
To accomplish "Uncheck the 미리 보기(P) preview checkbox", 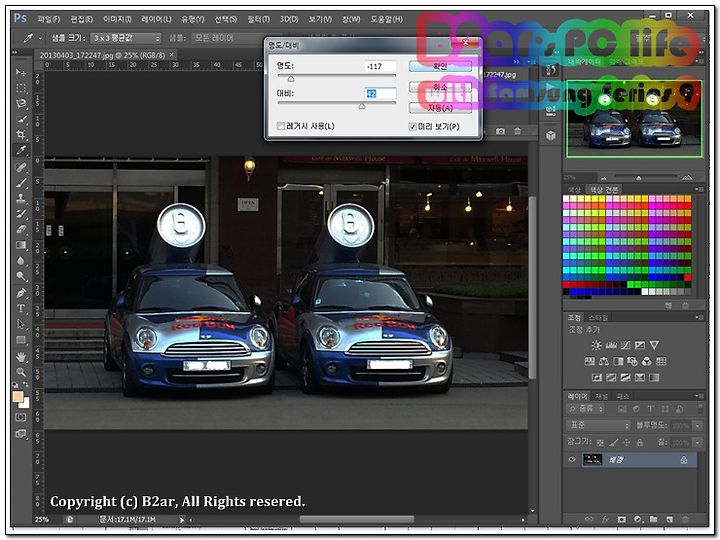I will click(x=412, y=126).
